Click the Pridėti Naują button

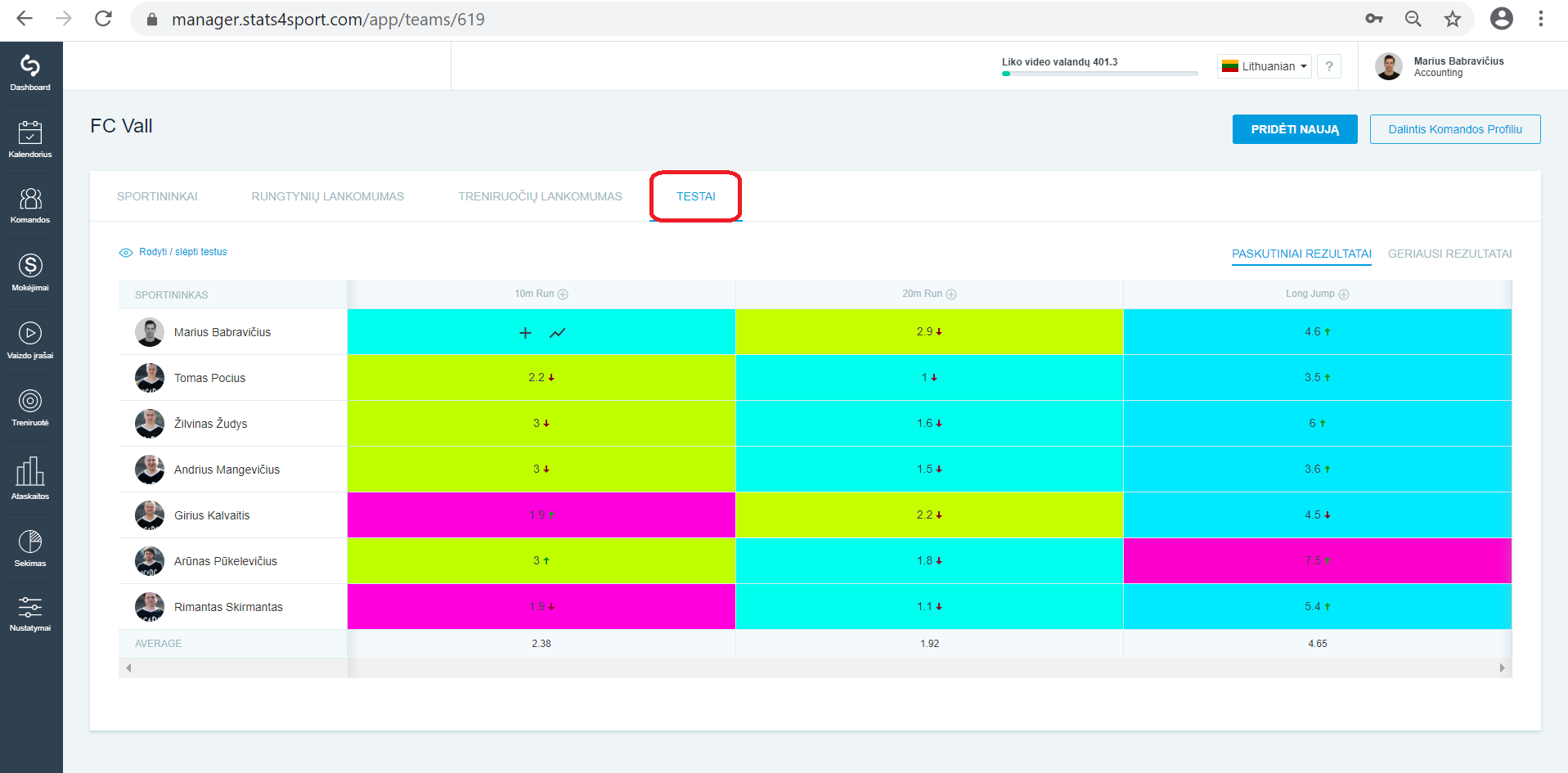pyautogui.click(x=1295, y=129)
